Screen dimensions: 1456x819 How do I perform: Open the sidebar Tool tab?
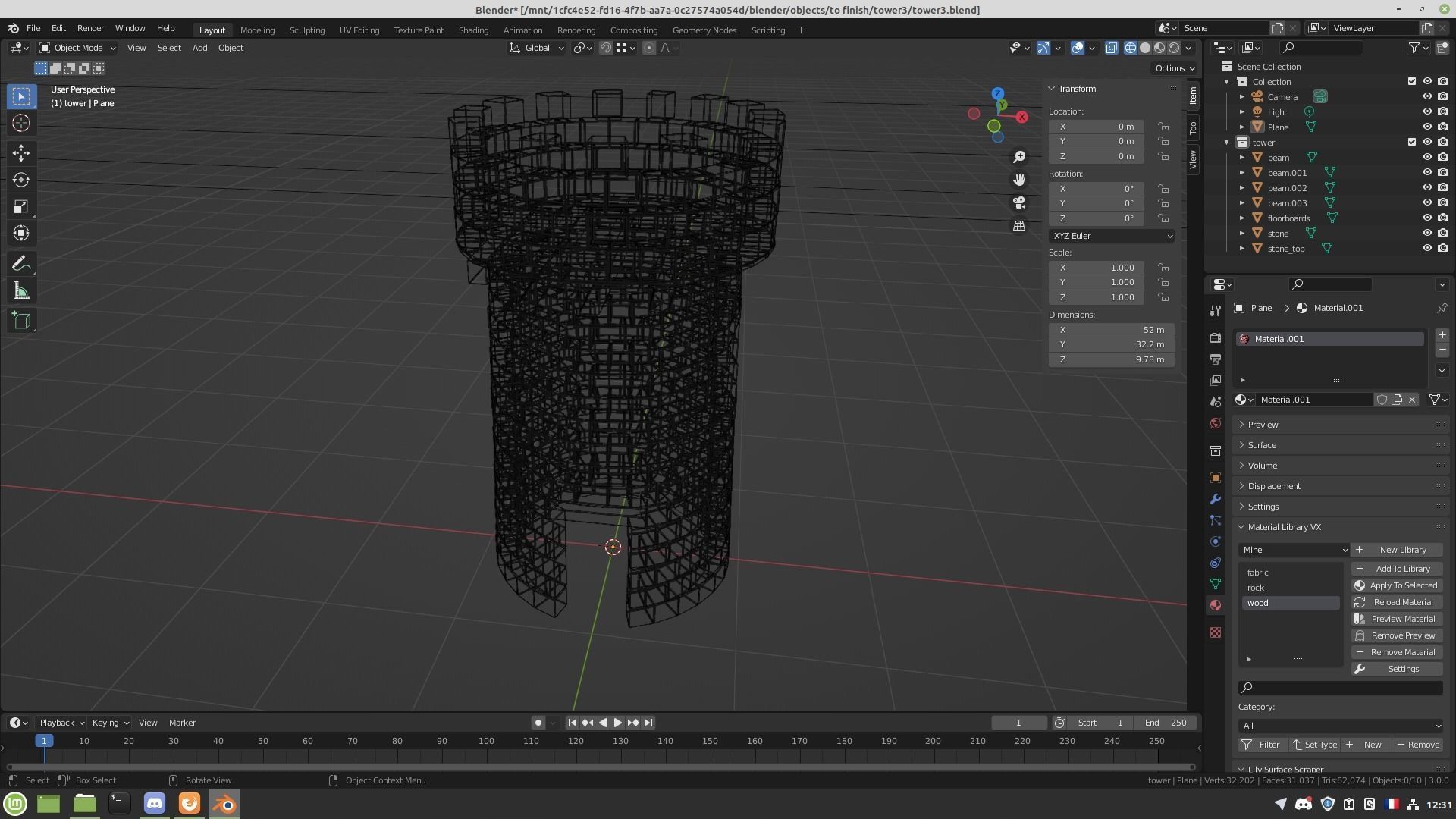tap(1193, 127)
